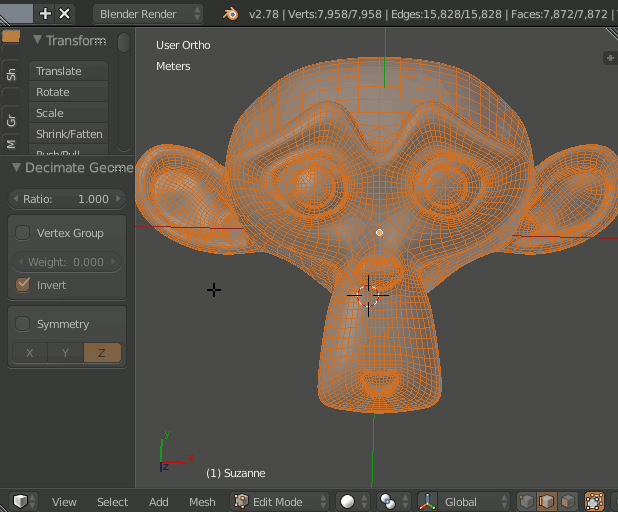
Task: Collapse the Decimate Geometry panel triangle
Action: 16,167
